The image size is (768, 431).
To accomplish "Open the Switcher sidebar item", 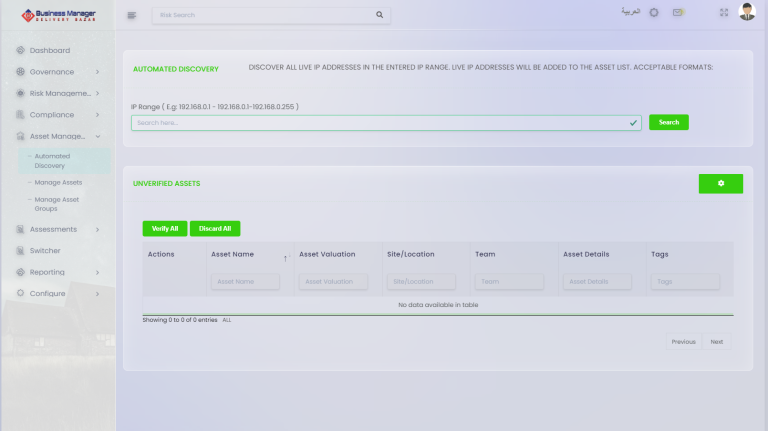I will tap(45, 250).
